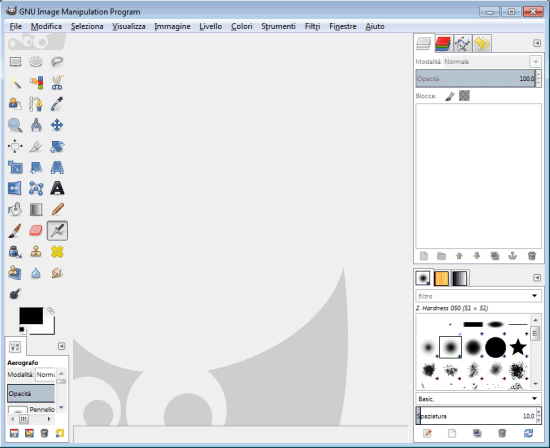Open the layers dock tab menu arrow
Image resolution: width=550 pixels, height=448 pixels.
(x=537, y=43)
